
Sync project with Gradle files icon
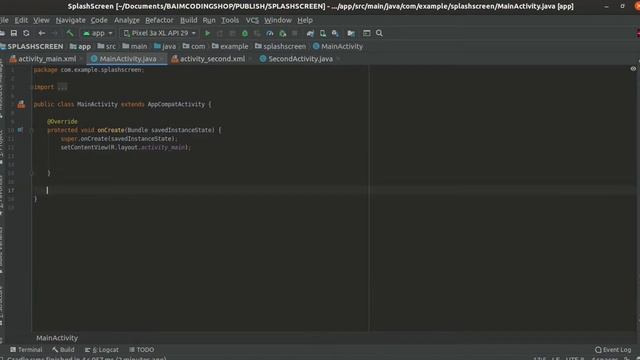pos(310,33)
